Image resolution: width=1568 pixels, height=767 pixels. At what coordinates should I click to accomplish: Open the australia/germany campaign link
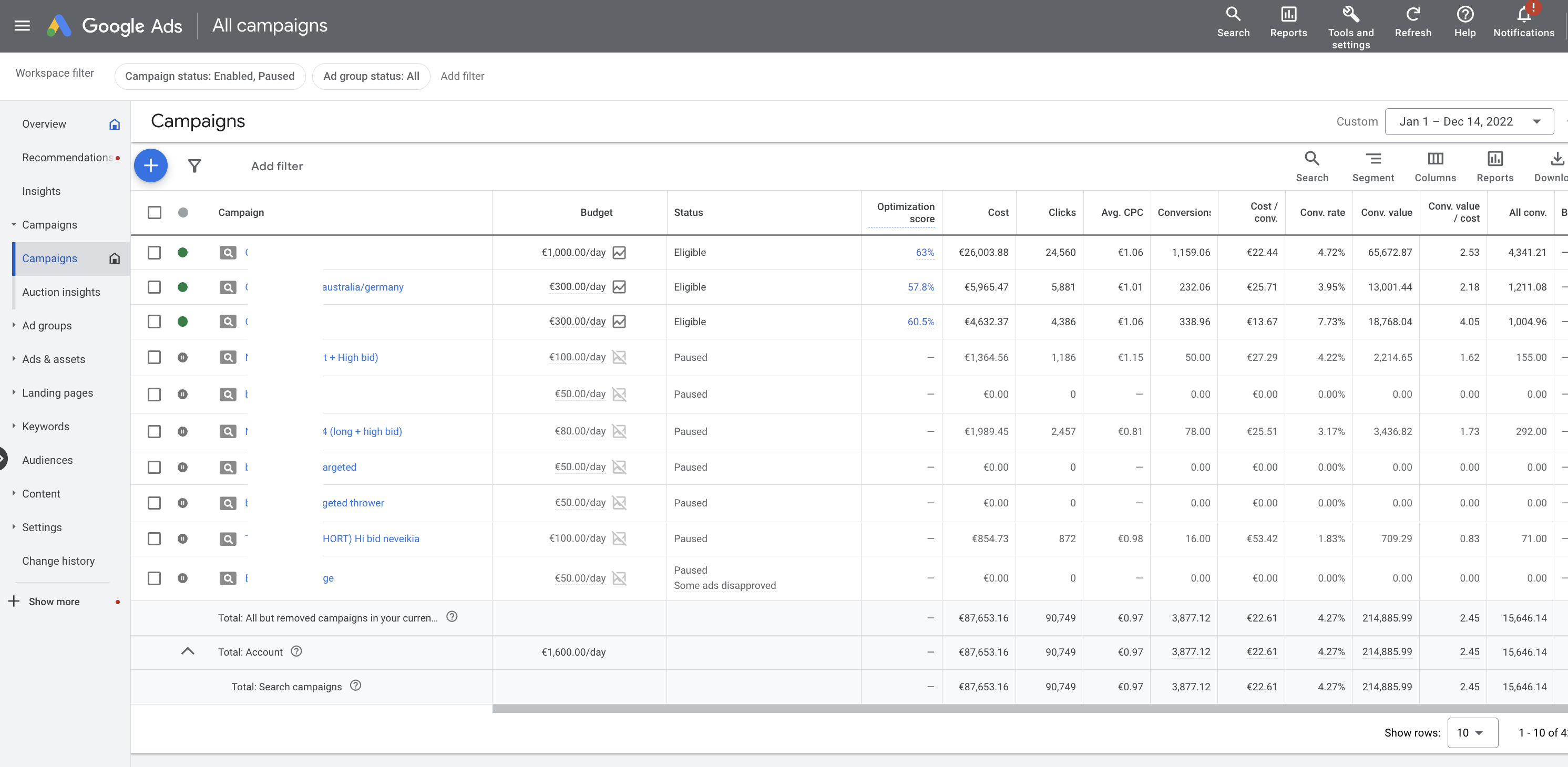363,287
